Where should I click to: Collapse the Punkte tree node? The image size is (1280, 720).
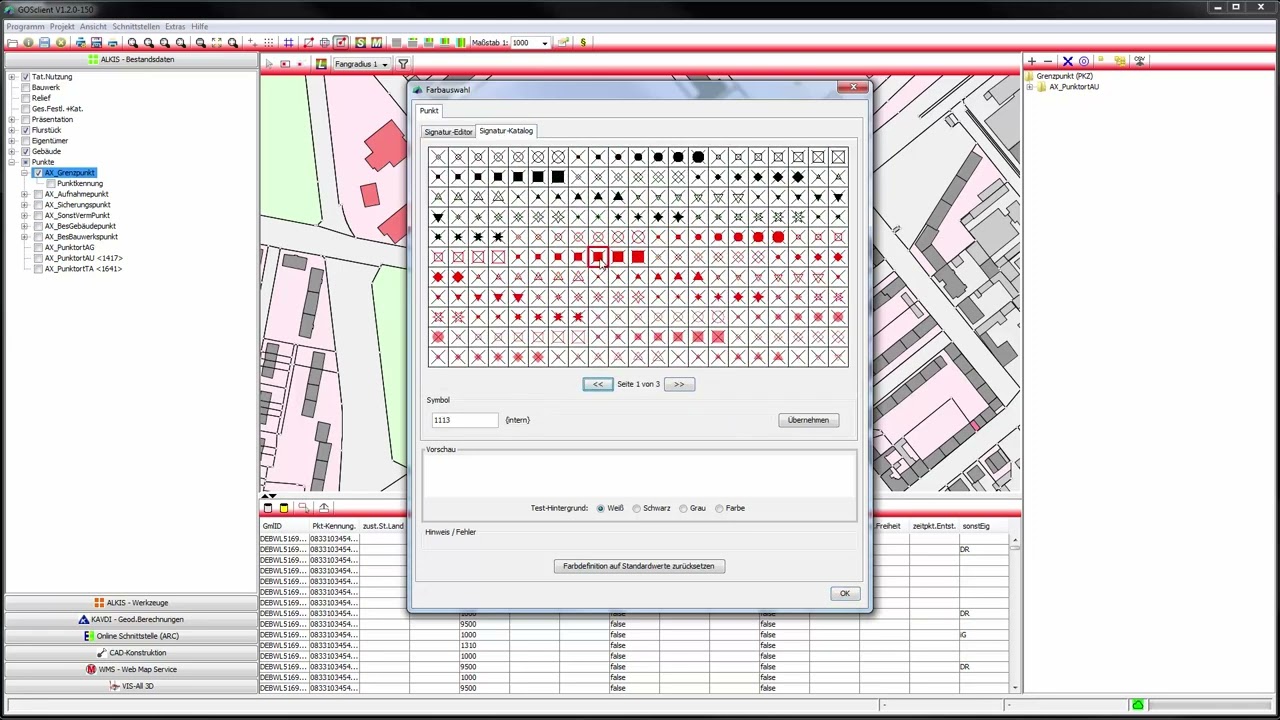12,162
